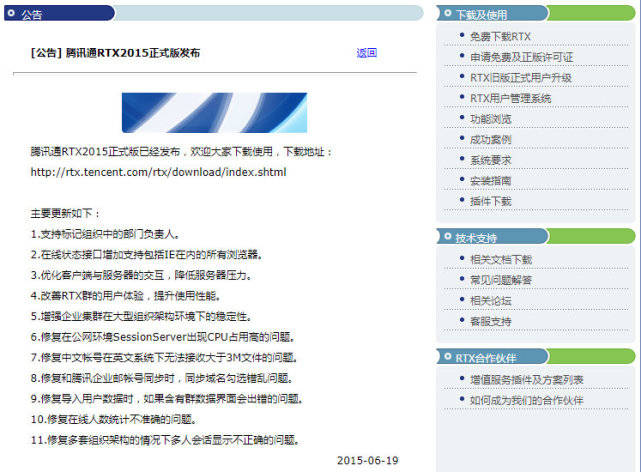This screenshot has width=641, height=472.
Task: Open 增值服务插件及方案列表 link
Action: [x=527, y=380]
